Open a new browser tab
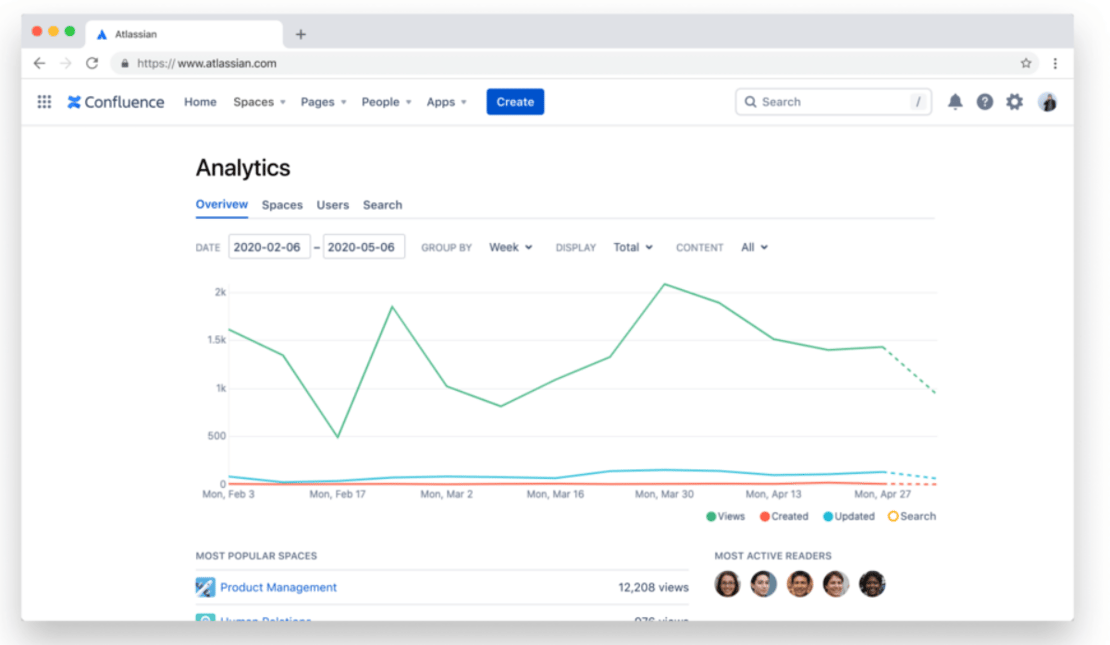The width and height of the screenshot is (1110, 645). (x=301, y=34)
